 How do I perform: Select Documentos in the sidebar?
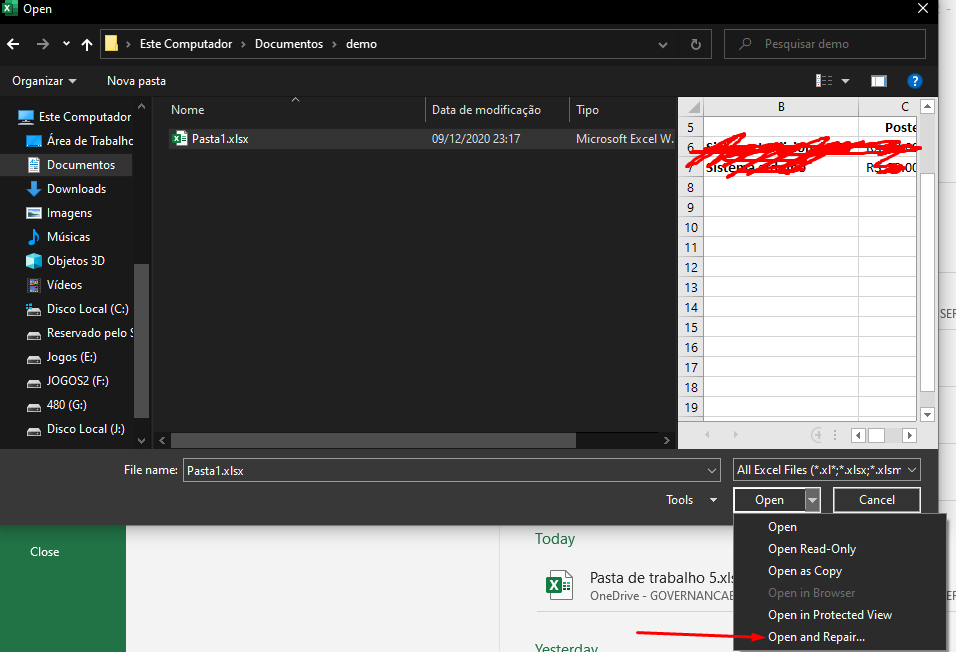click(x=71, y=165)
